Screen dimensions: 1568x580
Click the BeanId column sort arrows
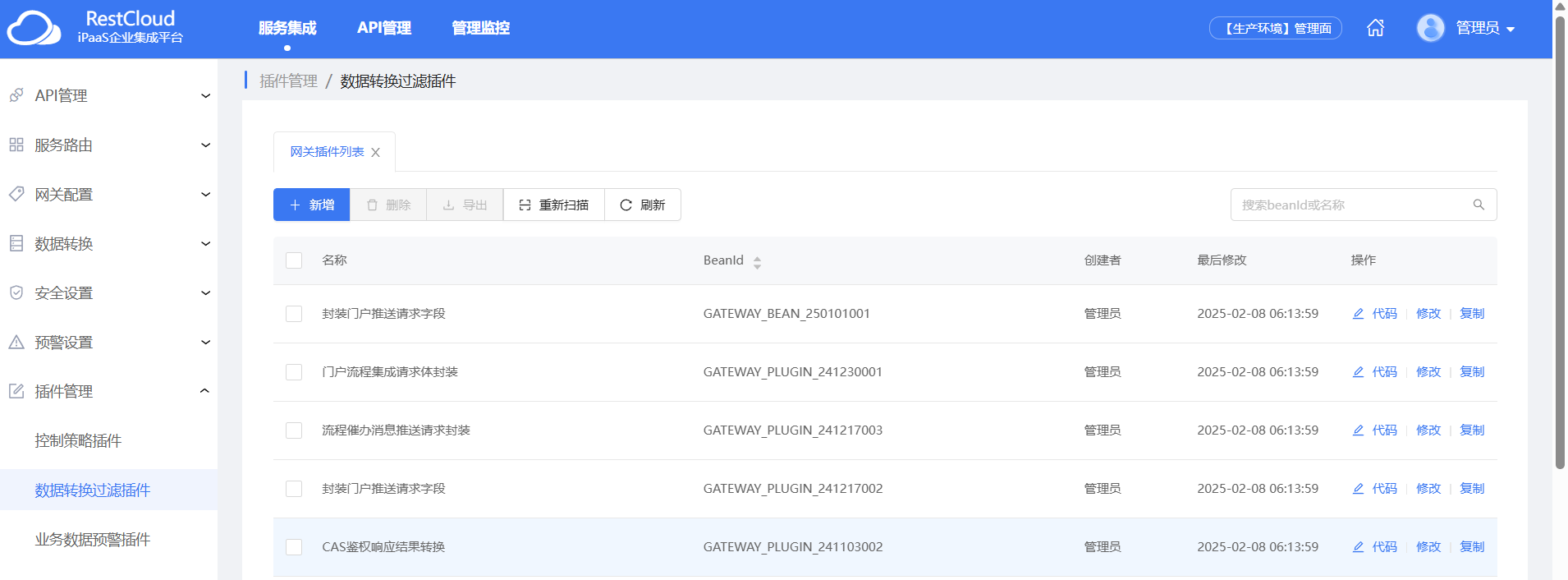[757, 262]
